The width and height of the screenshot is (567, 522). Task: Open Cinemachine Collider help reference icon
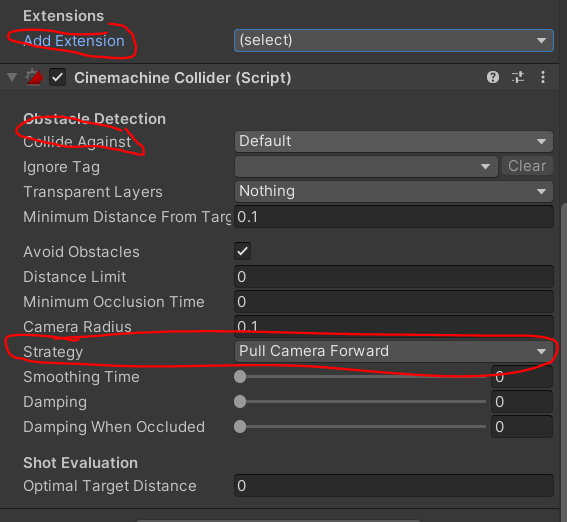[493, 77]
